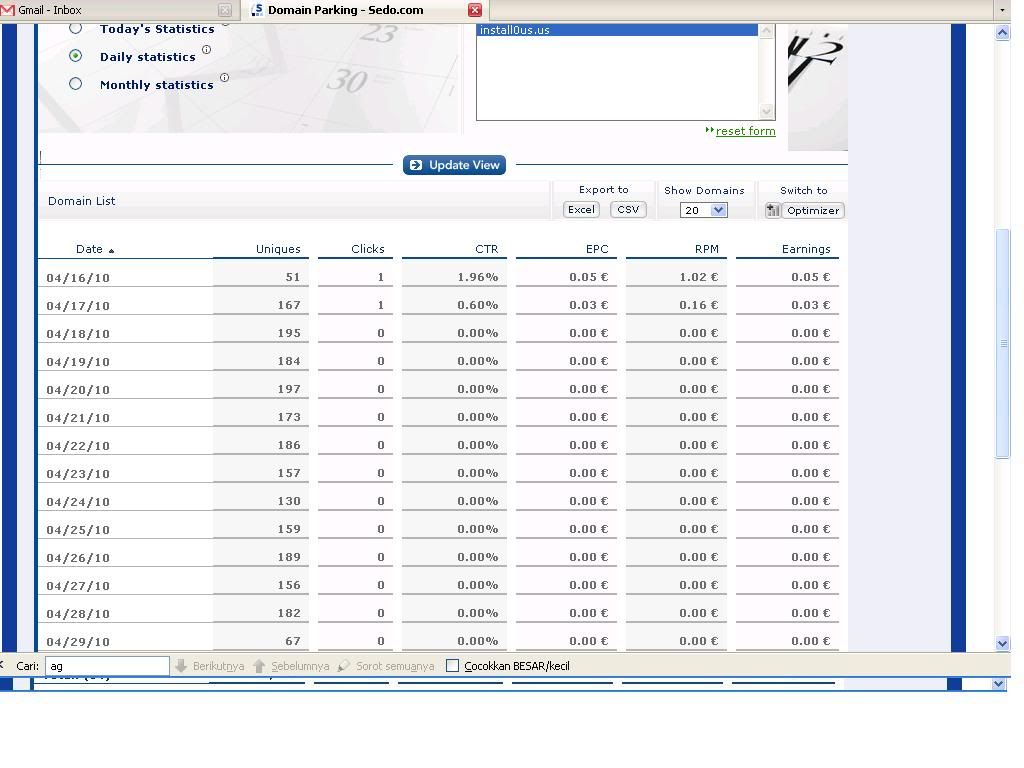1024x768 pixels.
Task: Select the Today's Statistics radio button
Action: [75, 28]
